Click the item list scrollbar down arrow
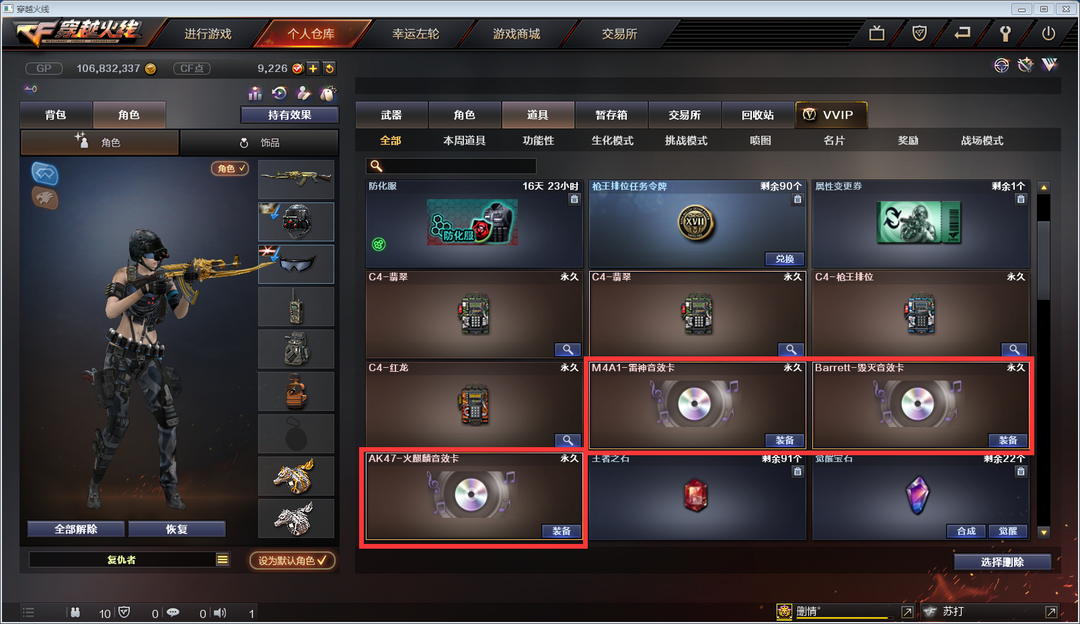1080x624 pixels. 1044,532
